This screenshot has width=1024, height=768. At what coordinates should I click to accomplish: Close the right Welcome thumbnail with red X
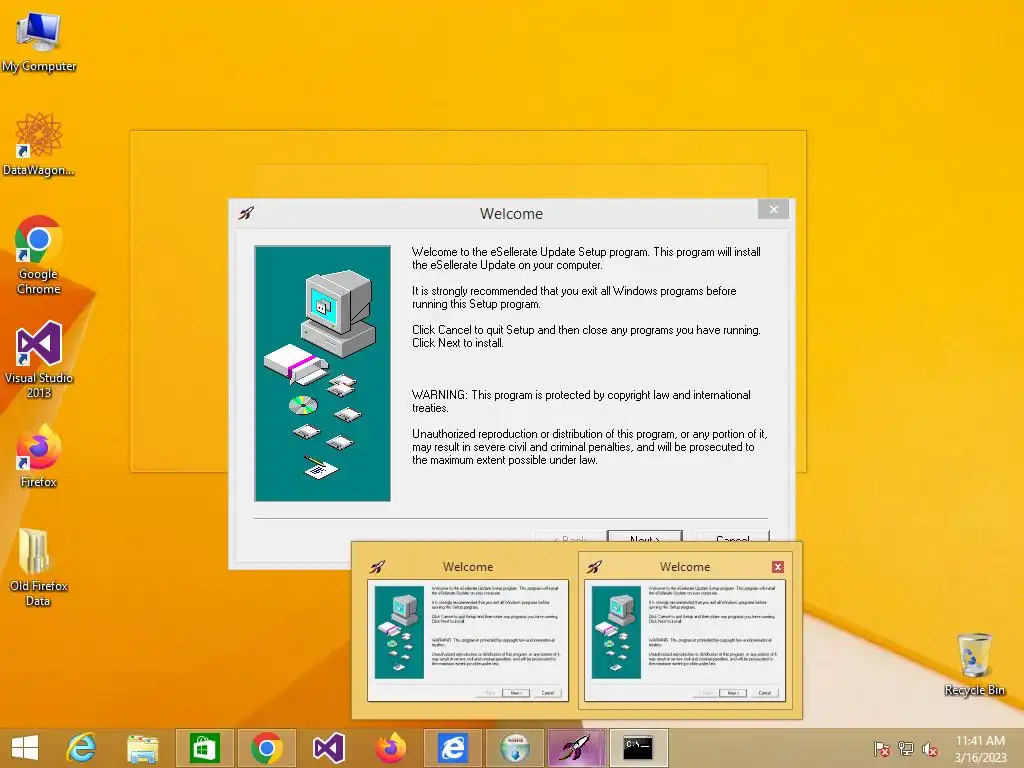777,567
